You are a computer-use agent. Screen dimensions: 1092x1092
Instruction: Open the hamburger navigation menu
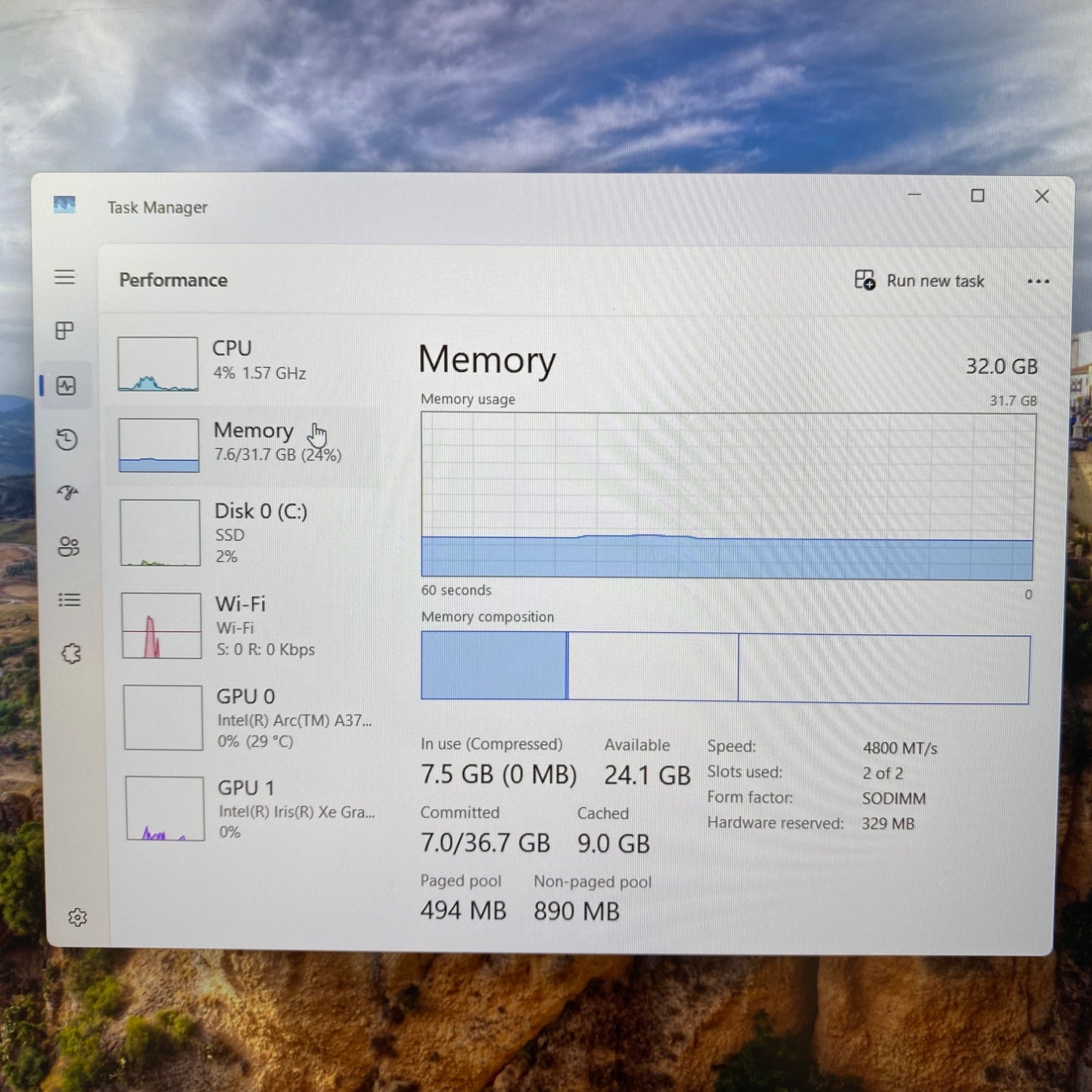click(65, 277)
